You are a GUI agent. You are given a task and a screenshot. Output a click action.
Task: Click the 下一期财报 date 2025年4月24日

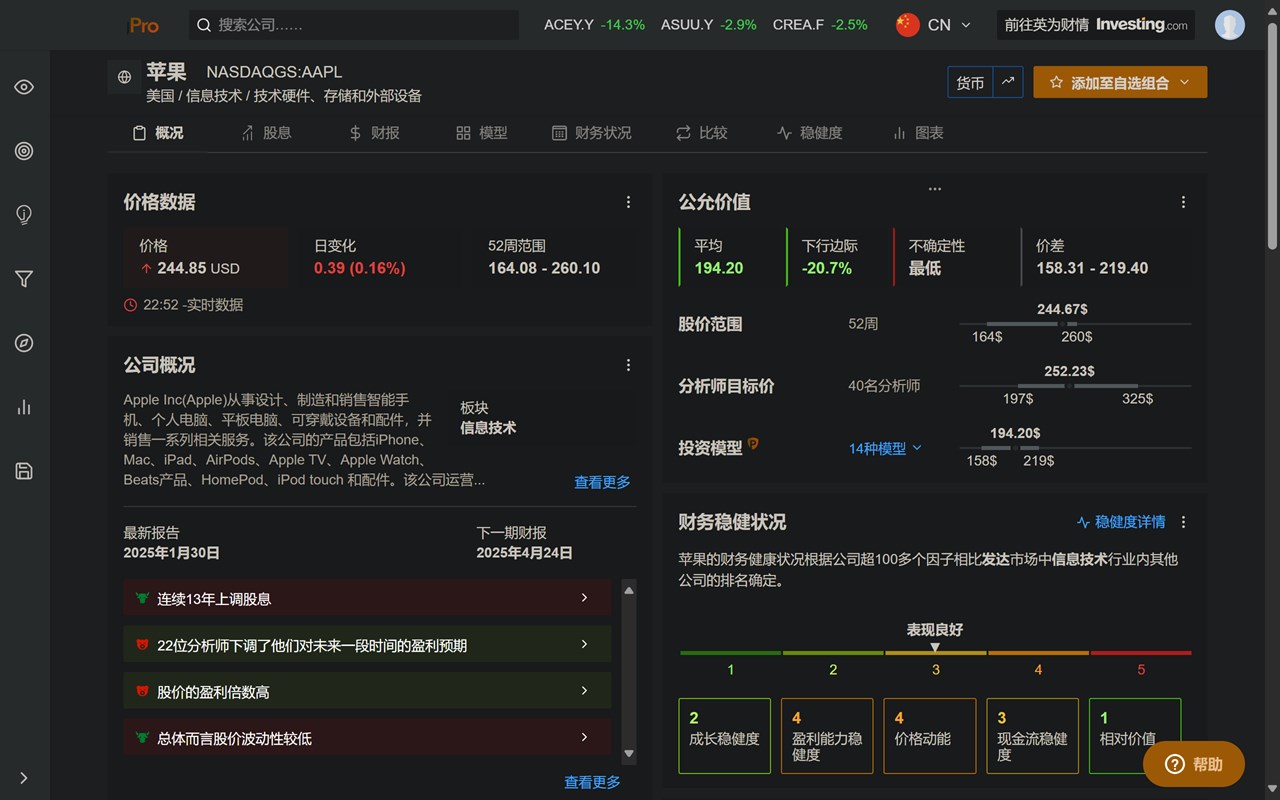(x=525, y=553)
